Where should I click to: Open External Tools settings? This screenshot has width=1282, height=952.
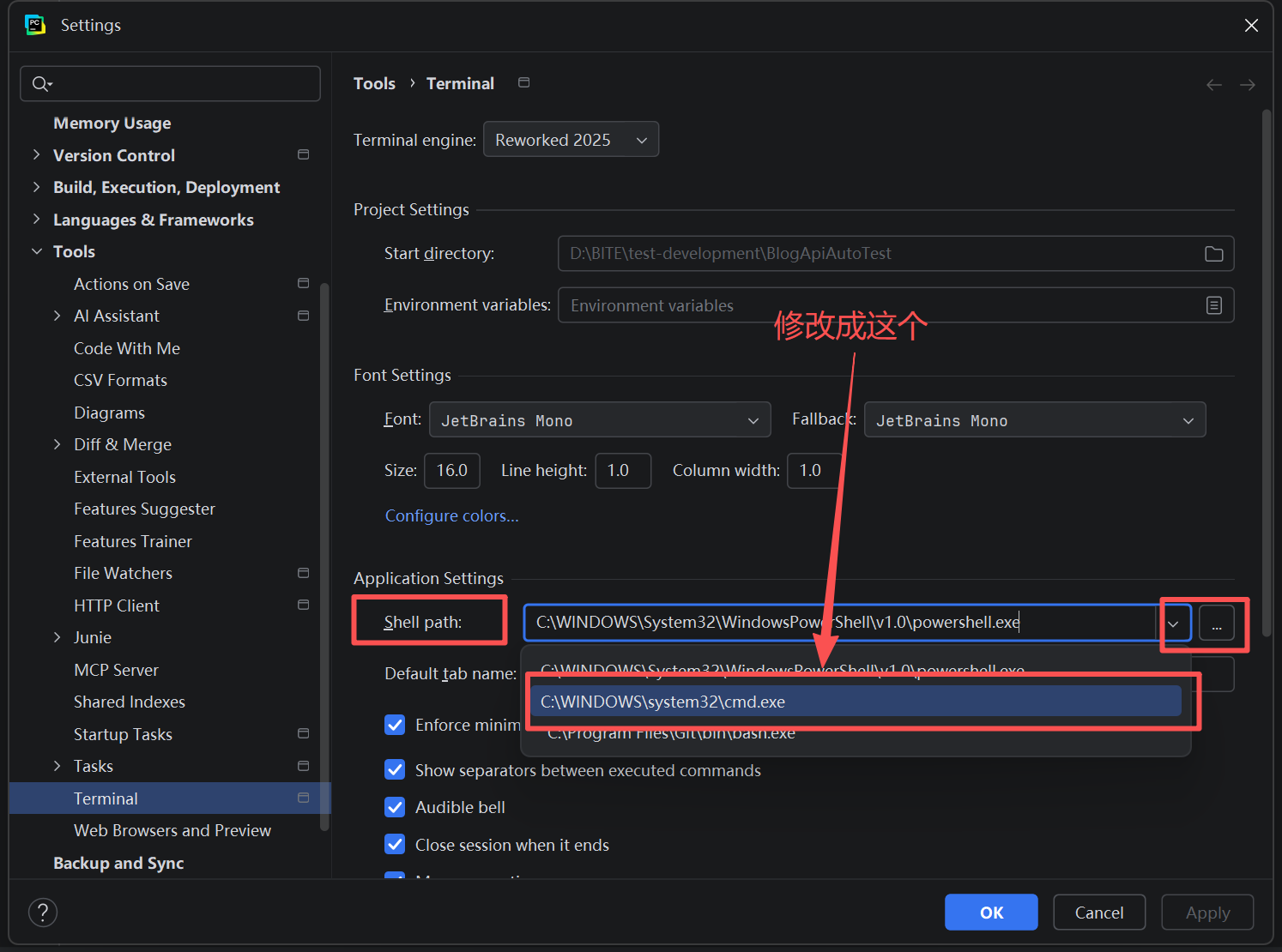click(x=124, y=477)
